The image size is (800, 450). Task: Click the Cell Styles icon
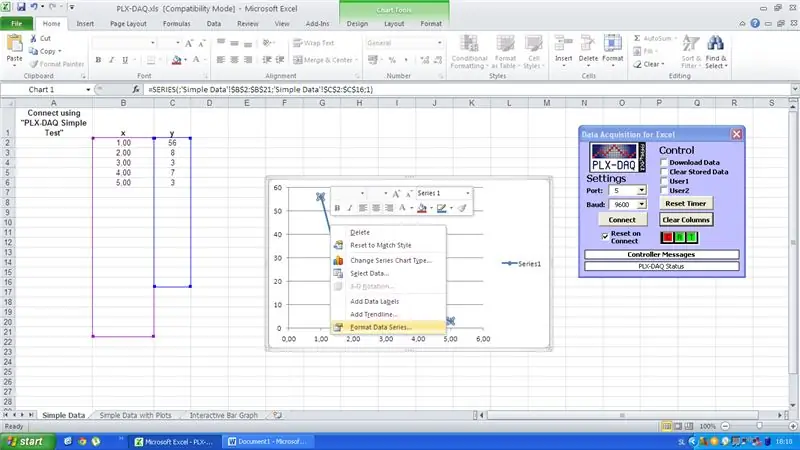tap(534, 44)
